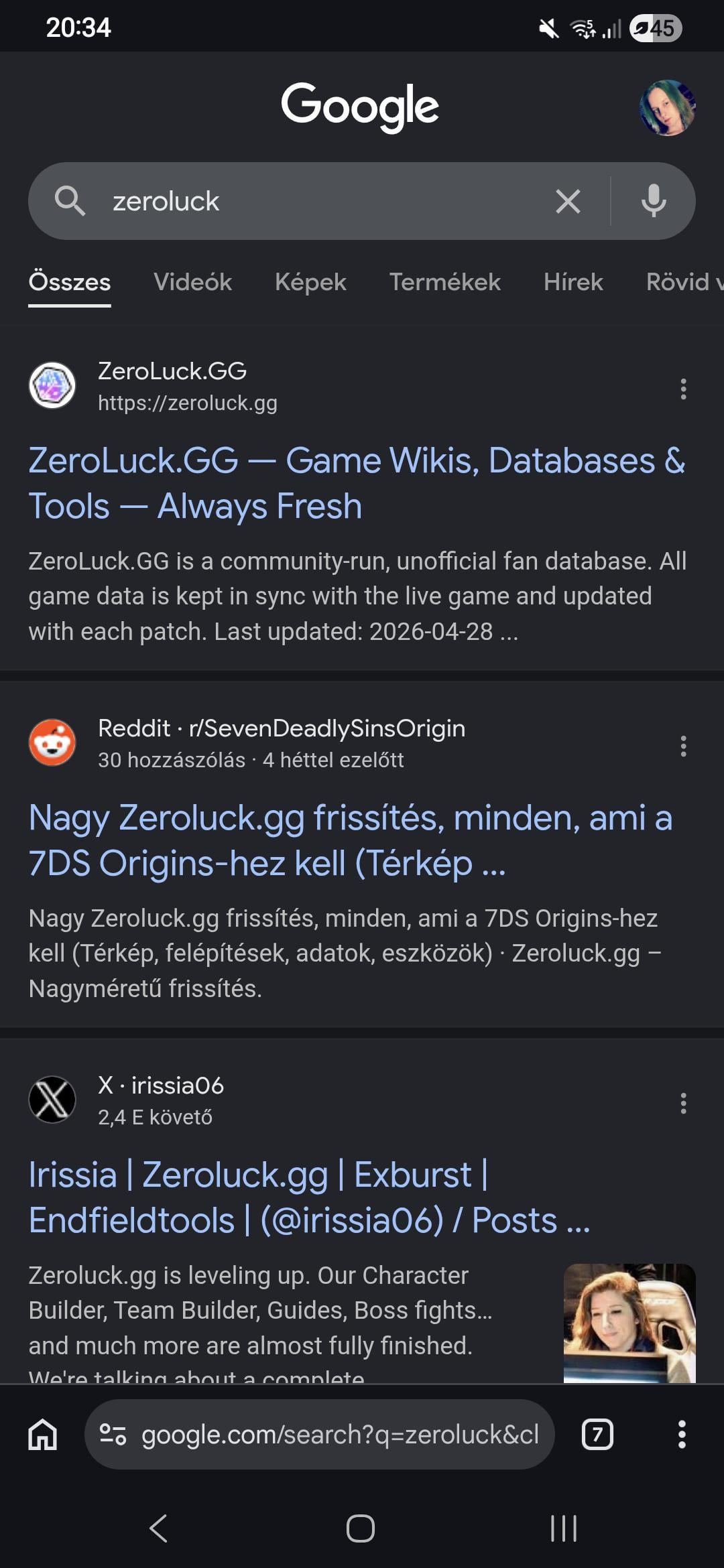Clear the search query with X
The width and height of the screenshot is (724, 1568).
pos(568,201)
